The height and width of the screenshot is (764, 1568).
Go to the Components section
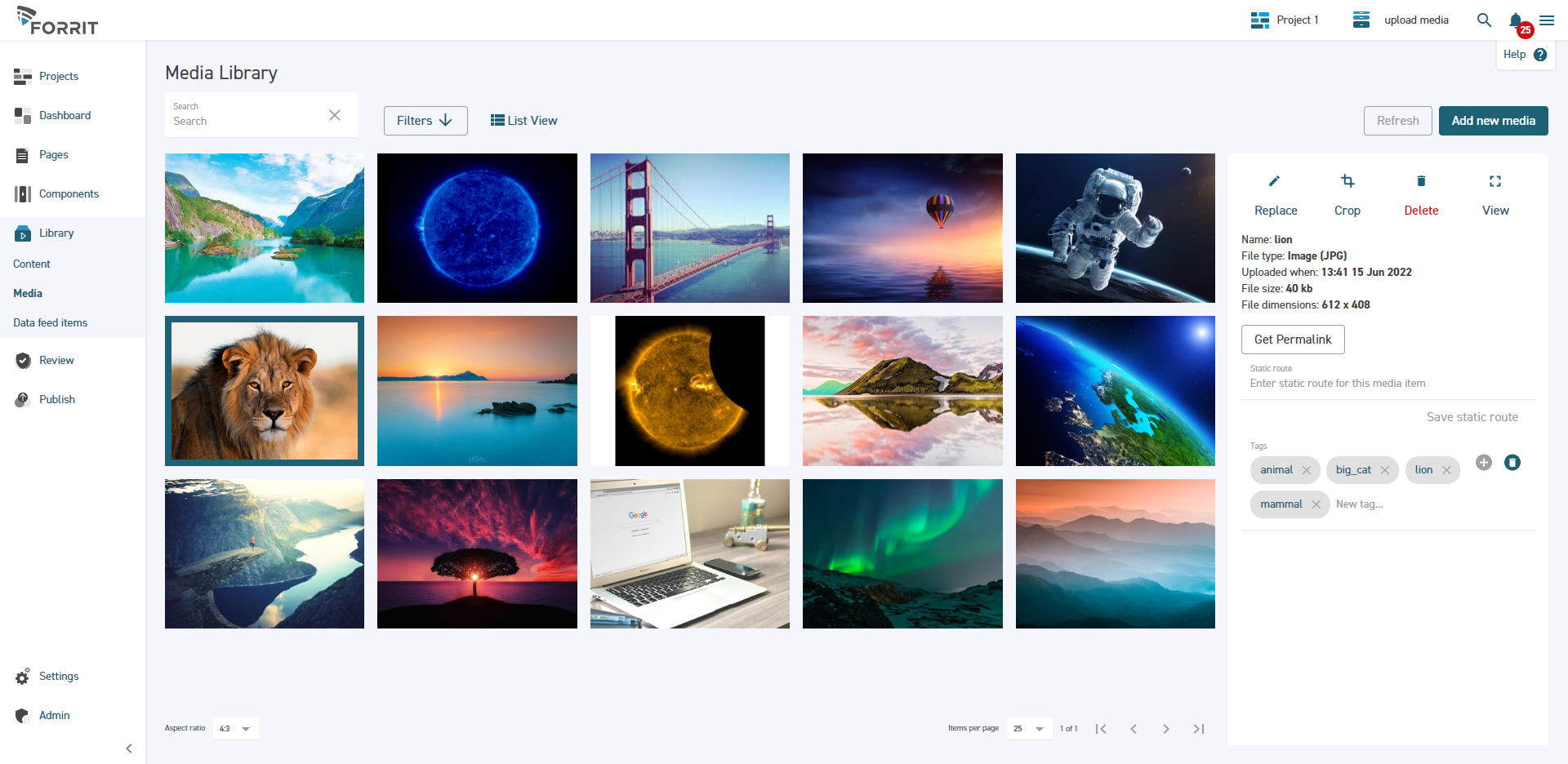click(x=69, y=194)
